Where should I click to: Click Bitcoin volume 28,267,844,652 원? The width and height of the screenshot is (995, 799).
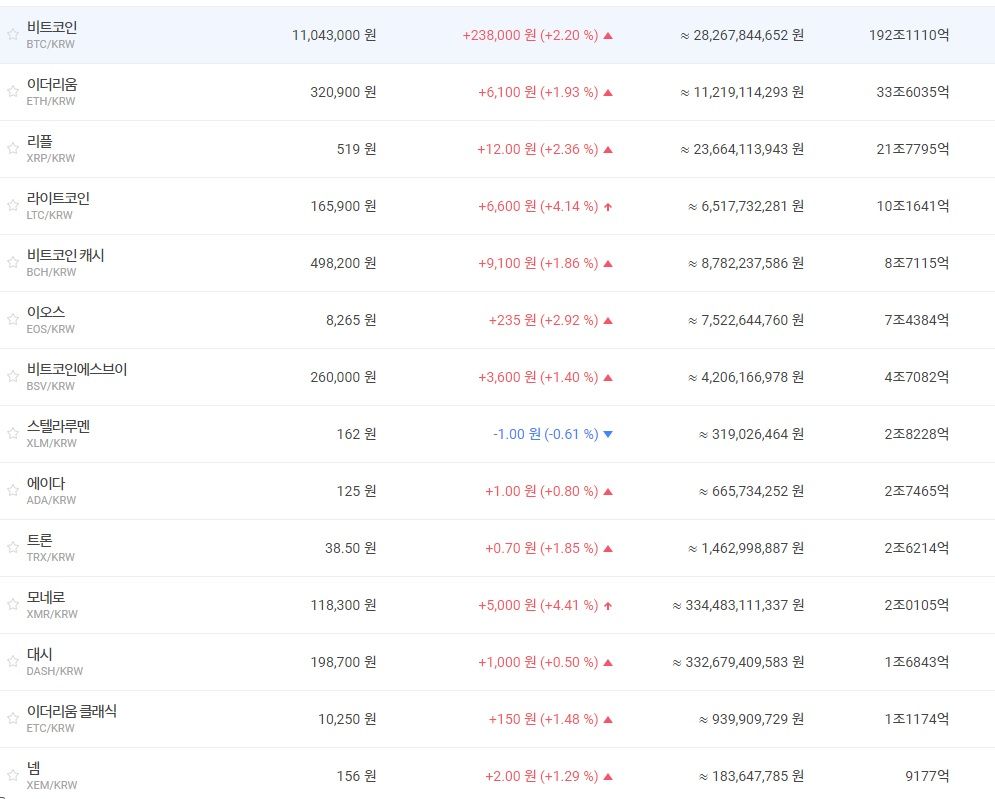tap(742, 36)
